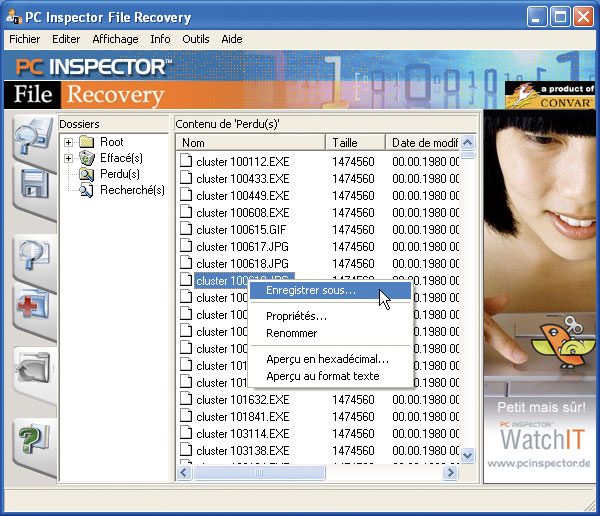Viewport: 600px width, 516px height.
Task: Open the Aide menu
Action: click(232, 39)
